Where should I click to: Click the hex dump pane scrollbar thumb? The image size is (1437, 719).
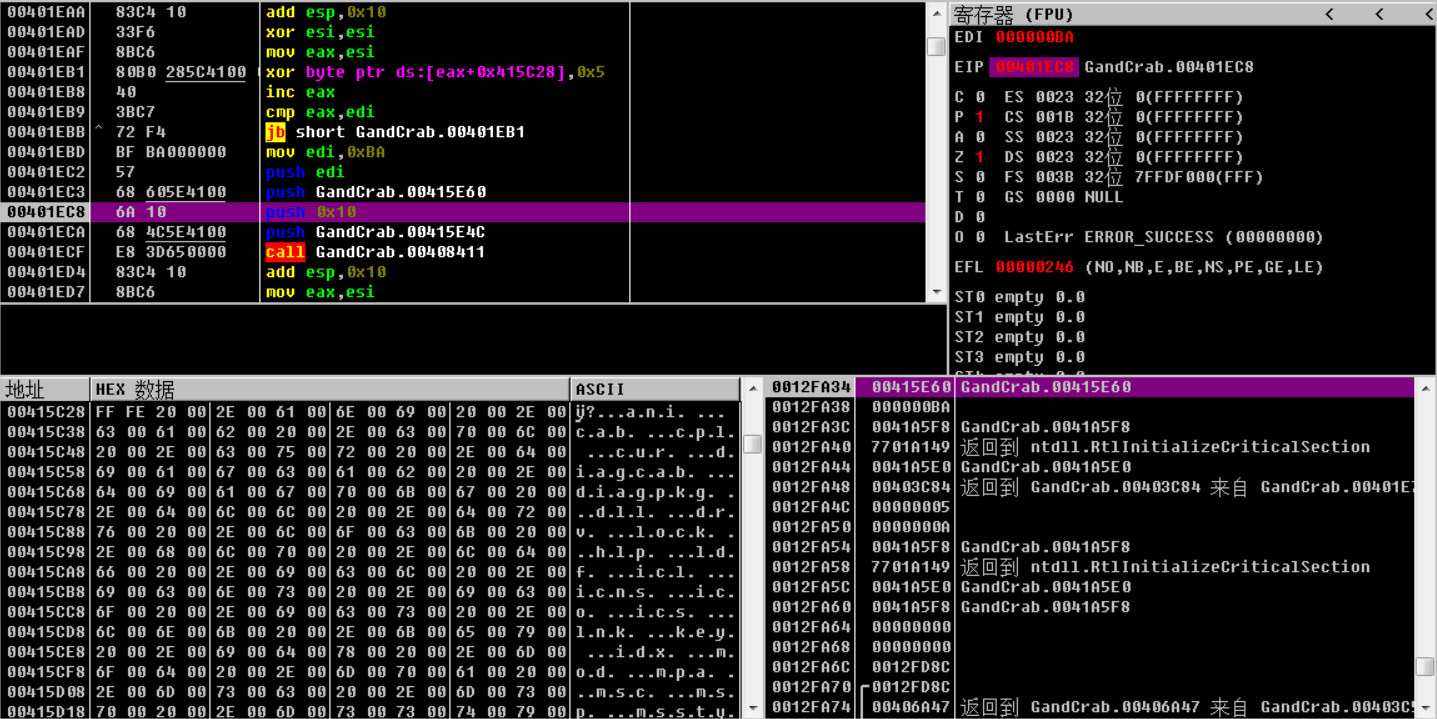[752, 444]
